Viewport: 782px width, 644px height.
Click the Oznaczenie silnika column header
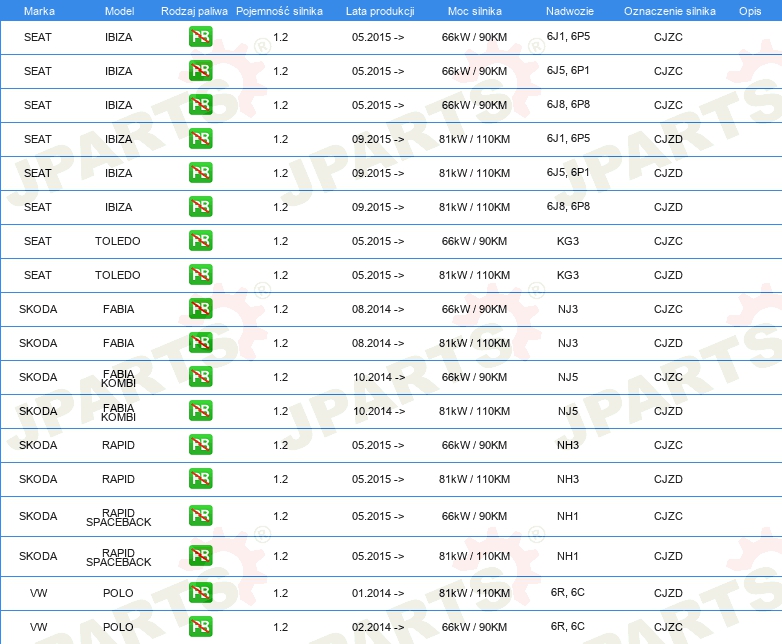[x=670, y=11]
